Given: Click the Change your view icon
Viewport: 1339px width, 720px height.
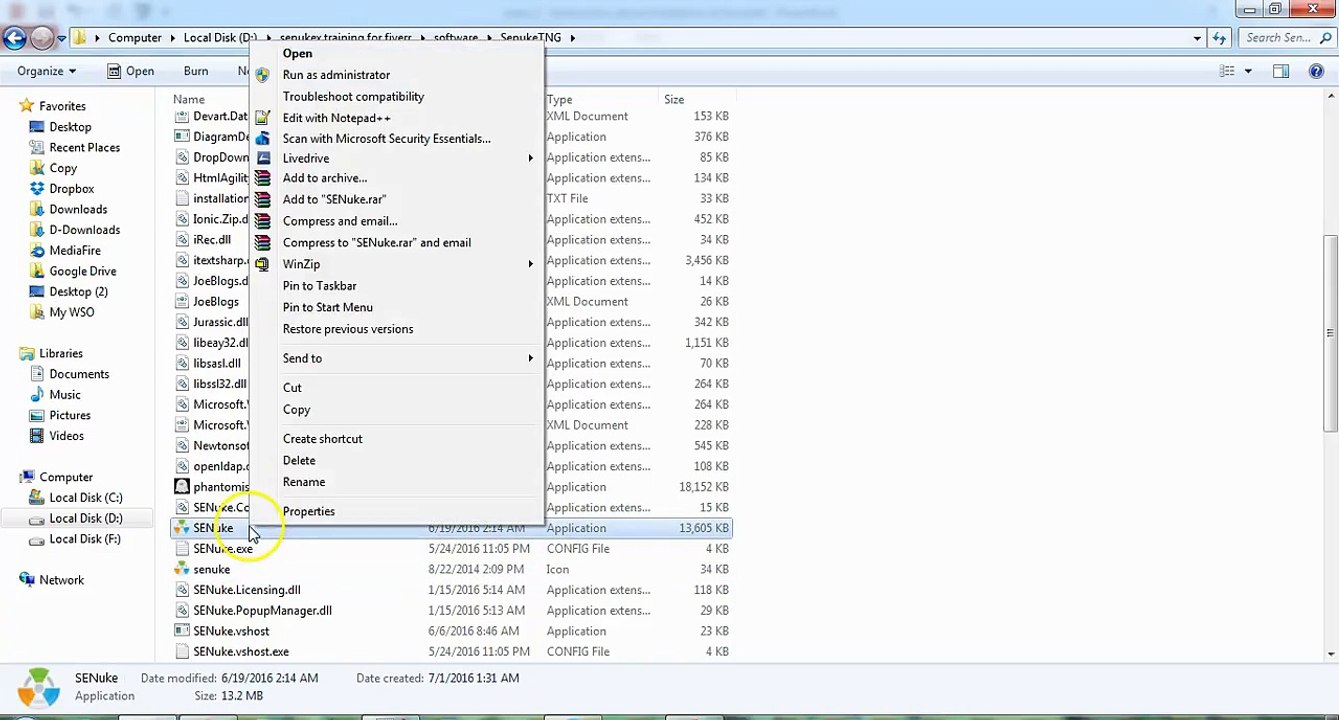Looking at the screenshot, I should [x=1227, y=71].
